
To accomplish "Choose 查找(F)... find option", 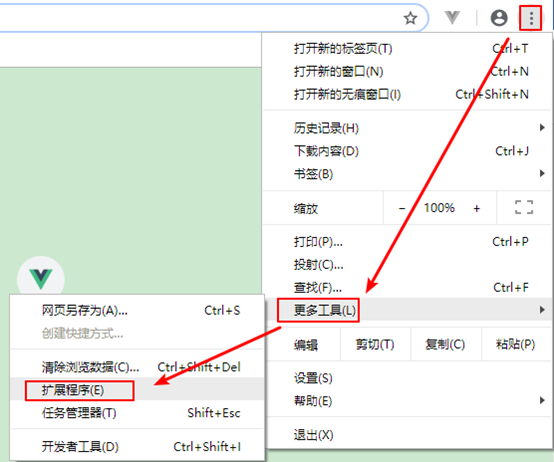I will [x=406, y=288].
